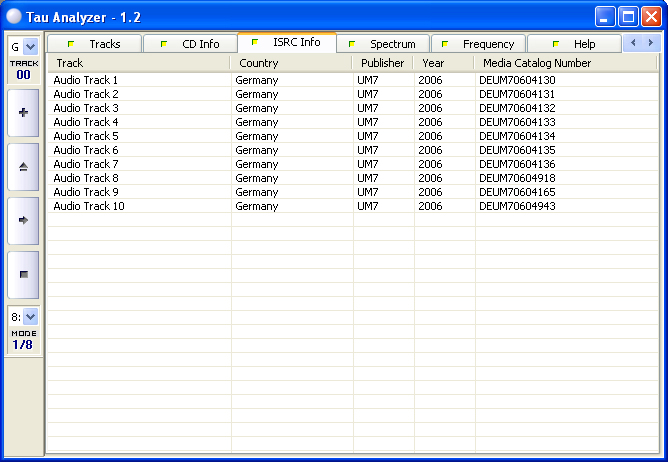Click the Tau Analyzer title bar icon
The image size is (668, 462).
[x=14, y=16]
